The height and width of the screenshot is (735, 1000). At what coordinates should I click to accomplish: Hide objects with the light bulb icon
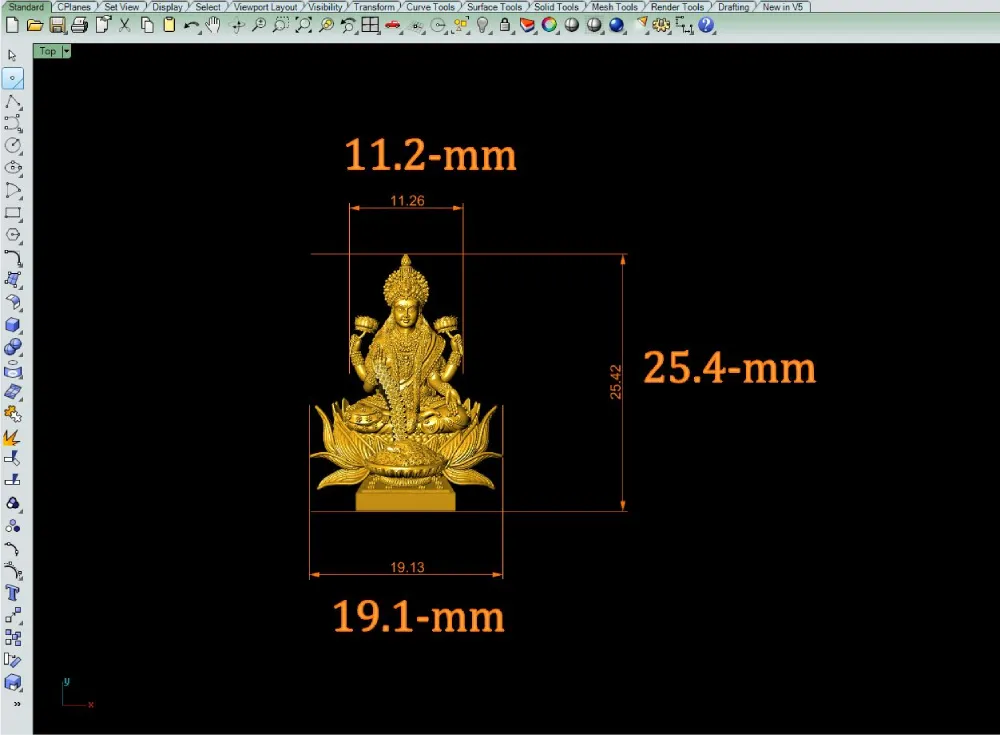483,26
